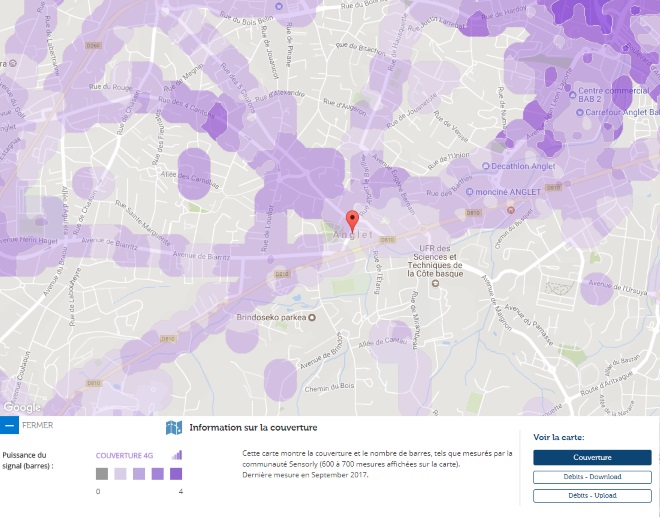Click the Google logo on the map
This screenshot has width=660, height=517.
[x=21, y=407]
